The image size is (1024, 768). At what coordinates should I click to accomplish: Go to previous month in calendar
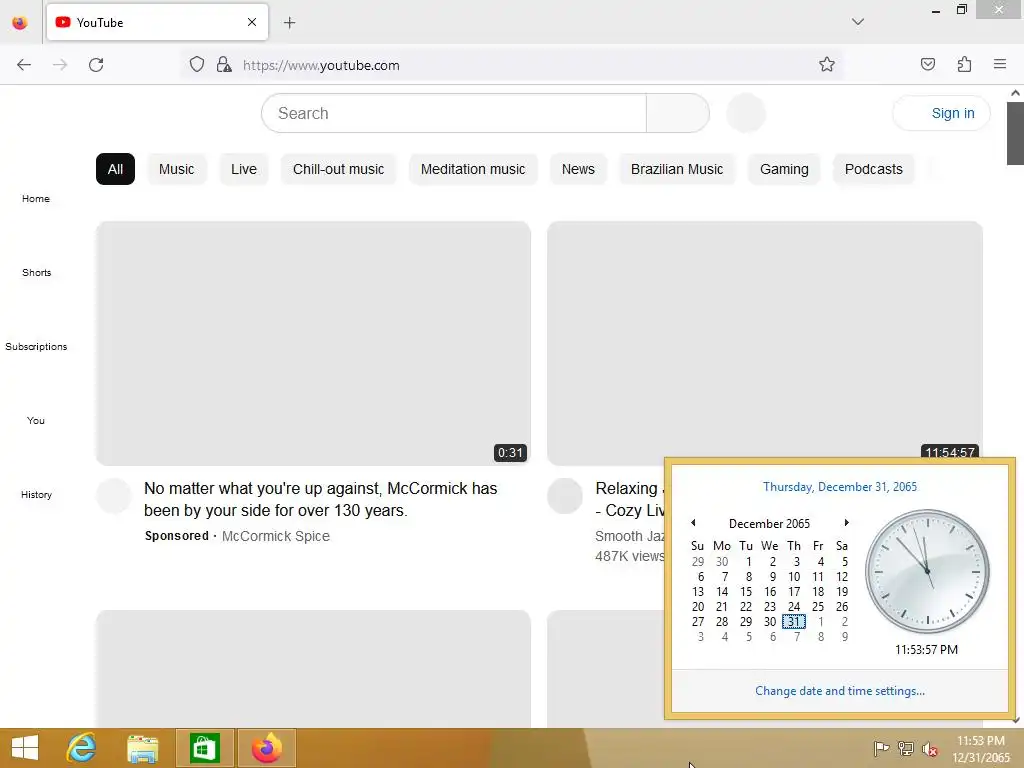click(693, 522)
